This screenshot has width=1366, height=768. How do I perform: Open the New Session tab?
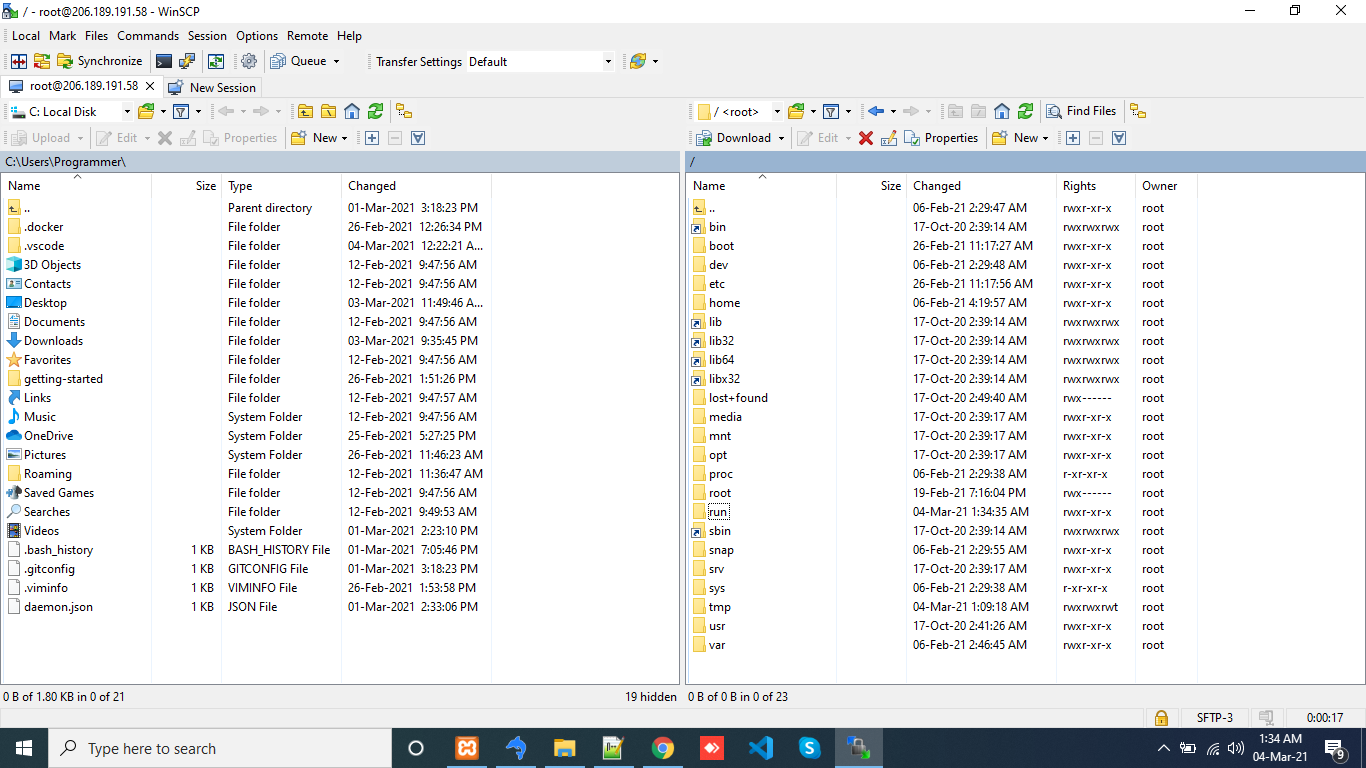click(x=212, y=87)
